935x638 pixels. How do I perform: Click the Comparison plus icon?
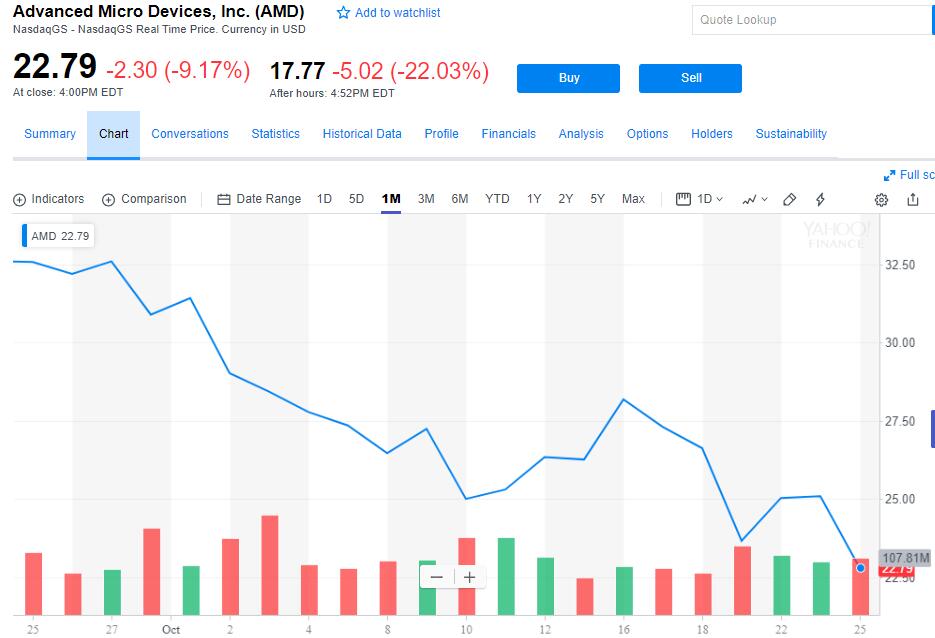(109, 199)
